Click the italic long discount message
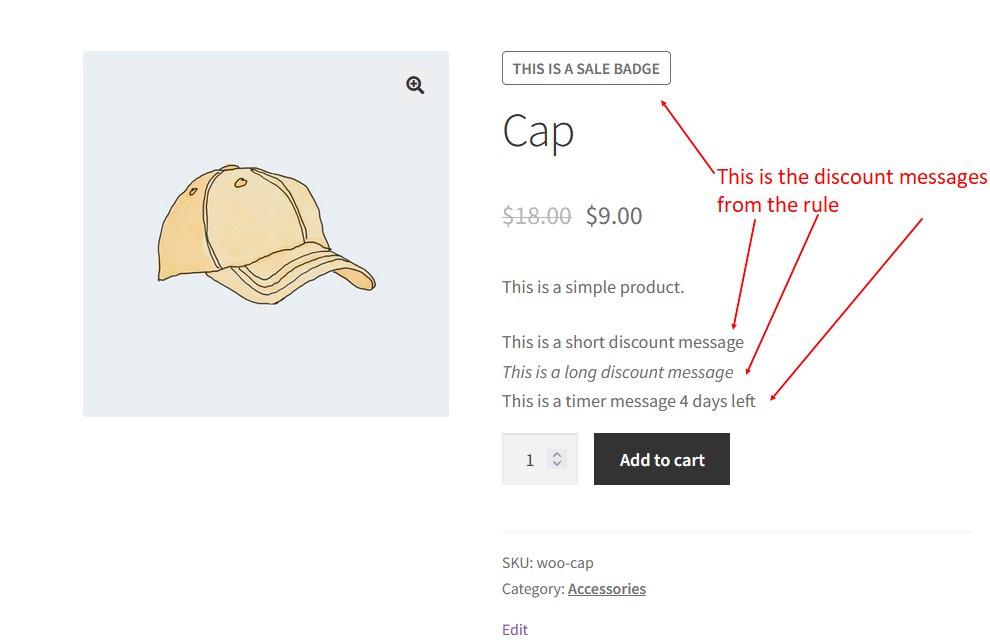The width and height of the screenshot is (990, 643). click(x=617, y=372)
